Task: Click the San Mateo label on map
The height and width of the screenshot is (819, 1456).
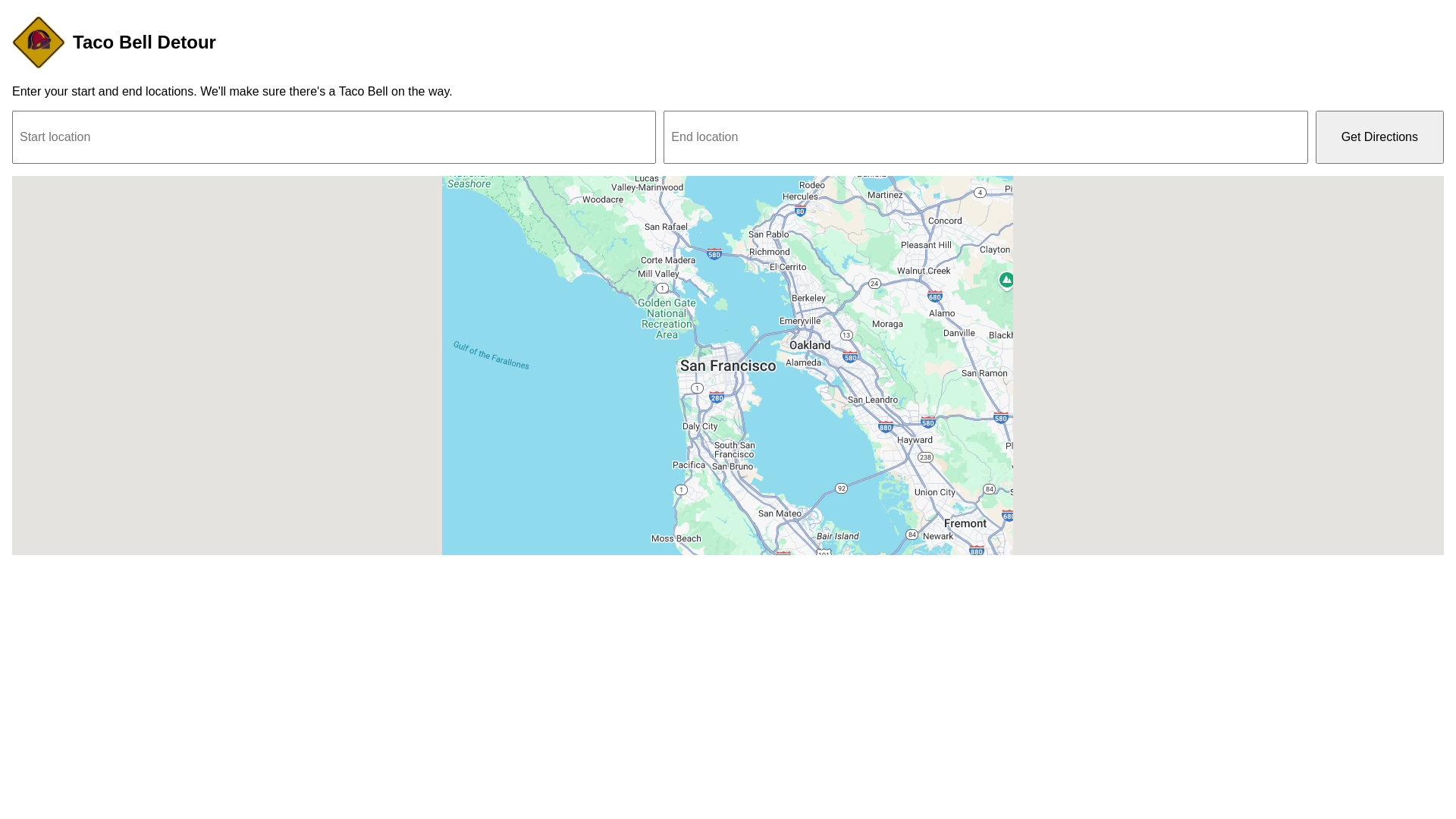Action: 780,513
